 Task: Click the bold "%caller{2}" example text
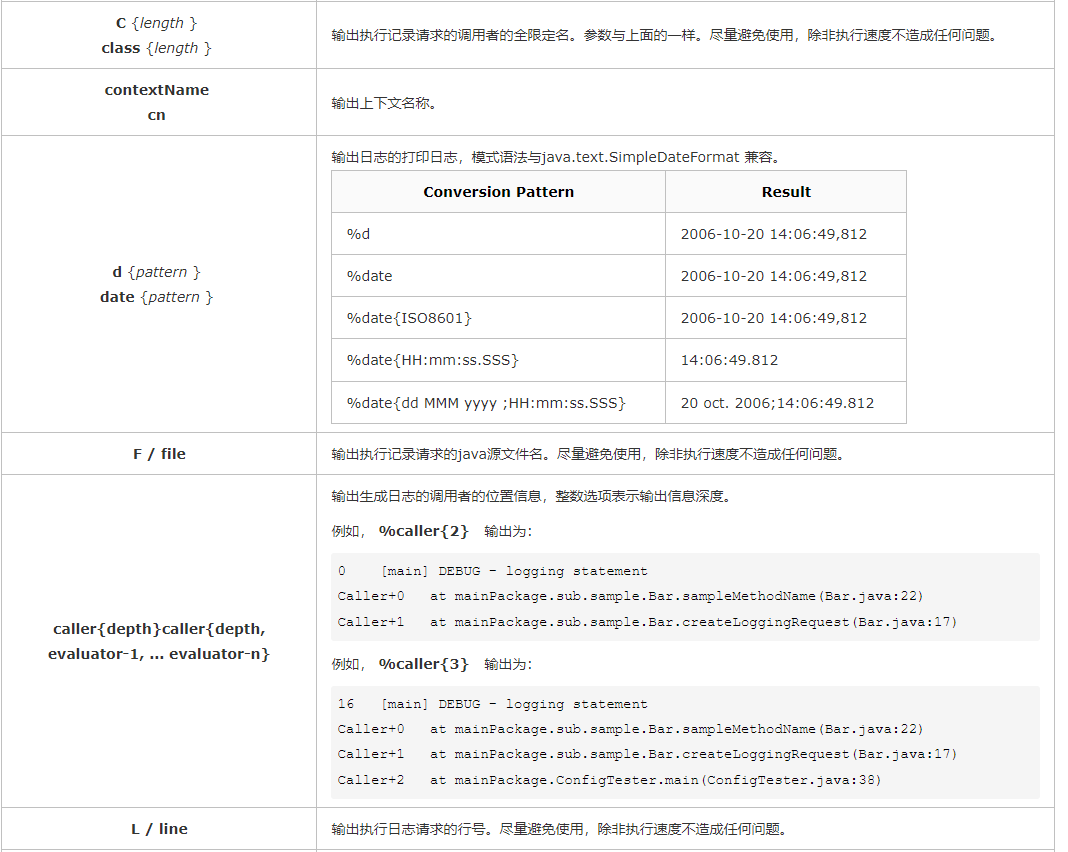424,531
